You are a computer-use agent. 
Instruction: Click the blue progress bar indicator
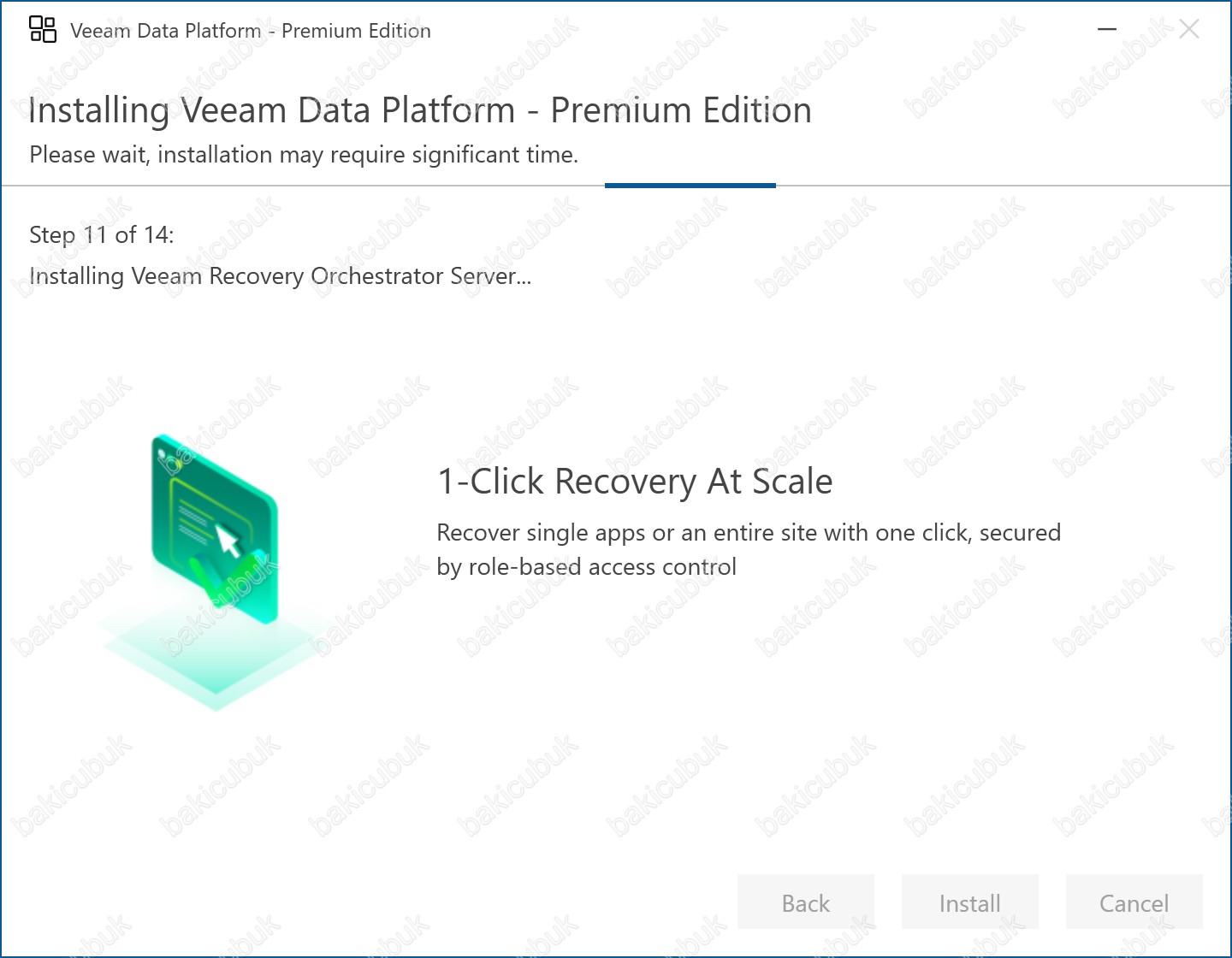(690, 185)
